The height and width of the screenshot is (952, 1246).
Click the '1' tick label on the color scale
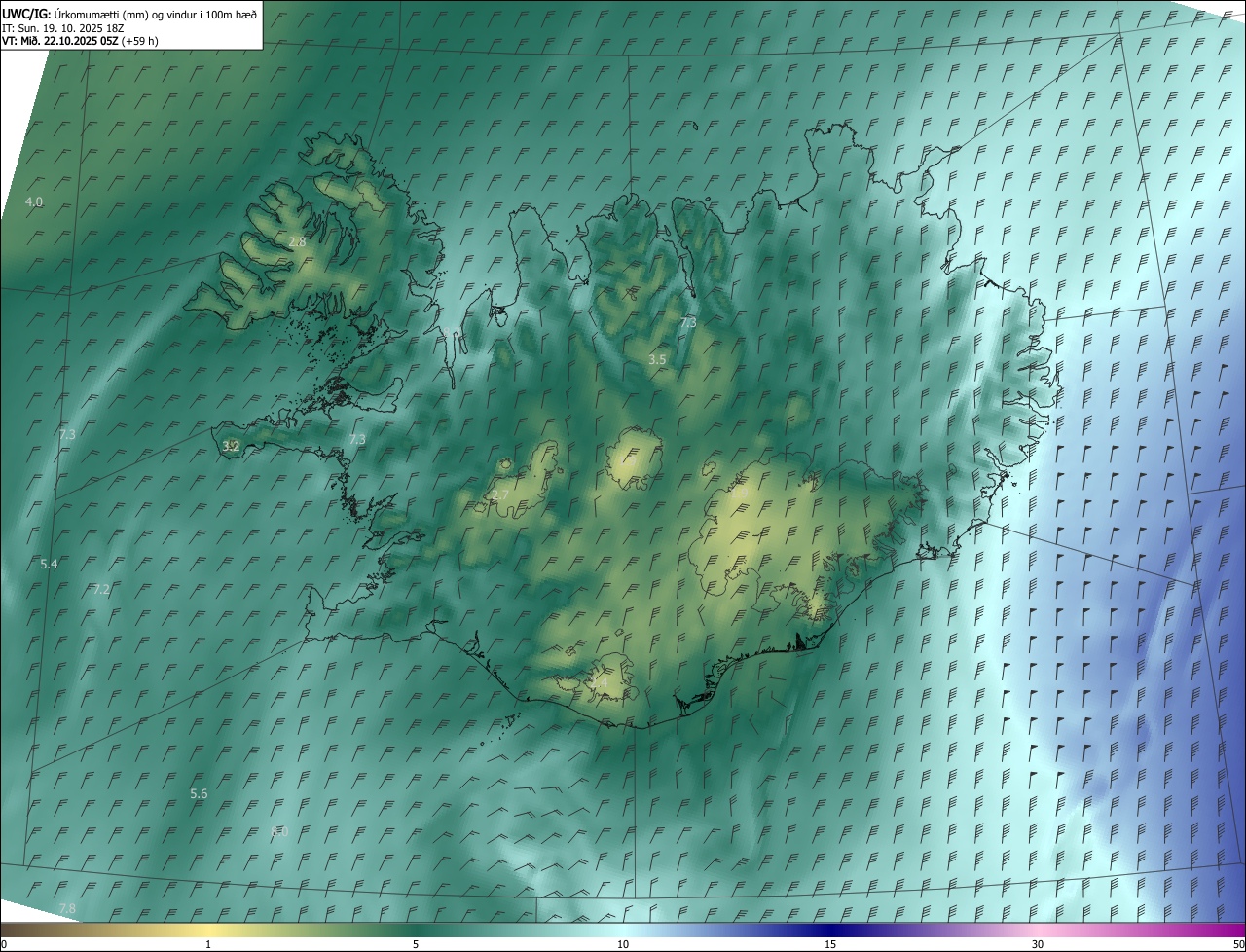click(x=208, y=944)
